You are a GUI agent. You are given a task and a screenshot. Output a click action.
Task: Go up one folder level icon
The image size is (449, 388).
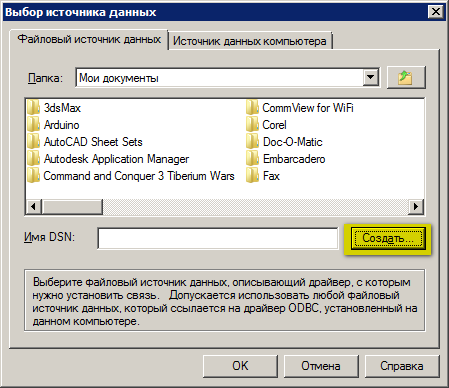[406, 77]
